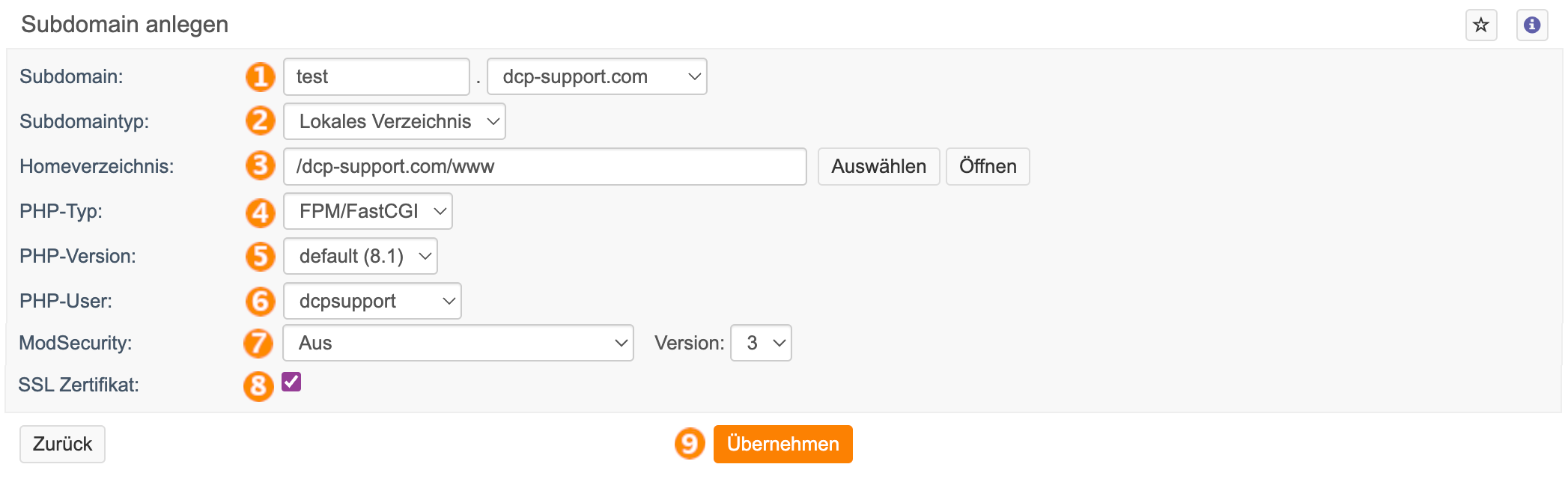The height and width of the screenshot is (485, 1568).
Task: Click the Öffnen button
Action: (988, 166)
